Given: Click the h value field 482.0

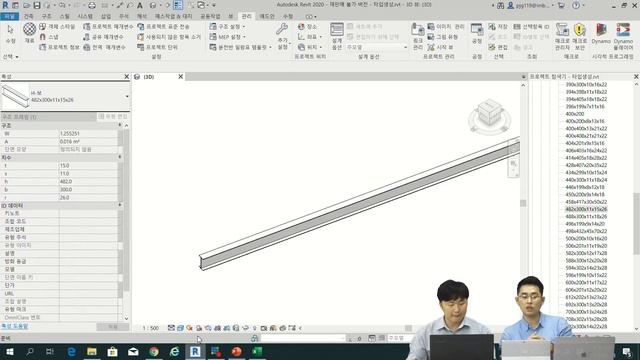Looking at the screenshot, I should click(88, 181).
